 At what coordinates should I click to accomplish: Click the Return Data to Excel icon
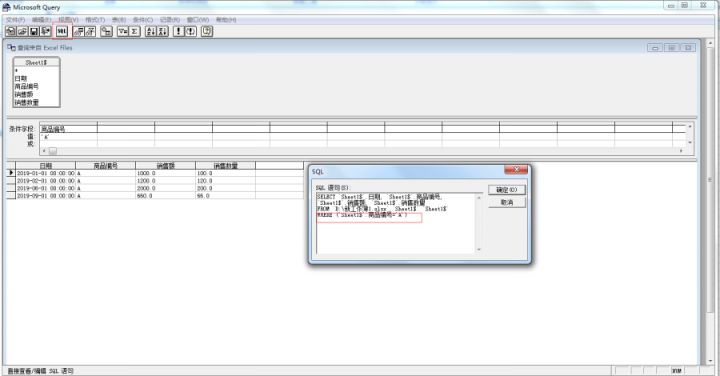[x=45, y=31]
